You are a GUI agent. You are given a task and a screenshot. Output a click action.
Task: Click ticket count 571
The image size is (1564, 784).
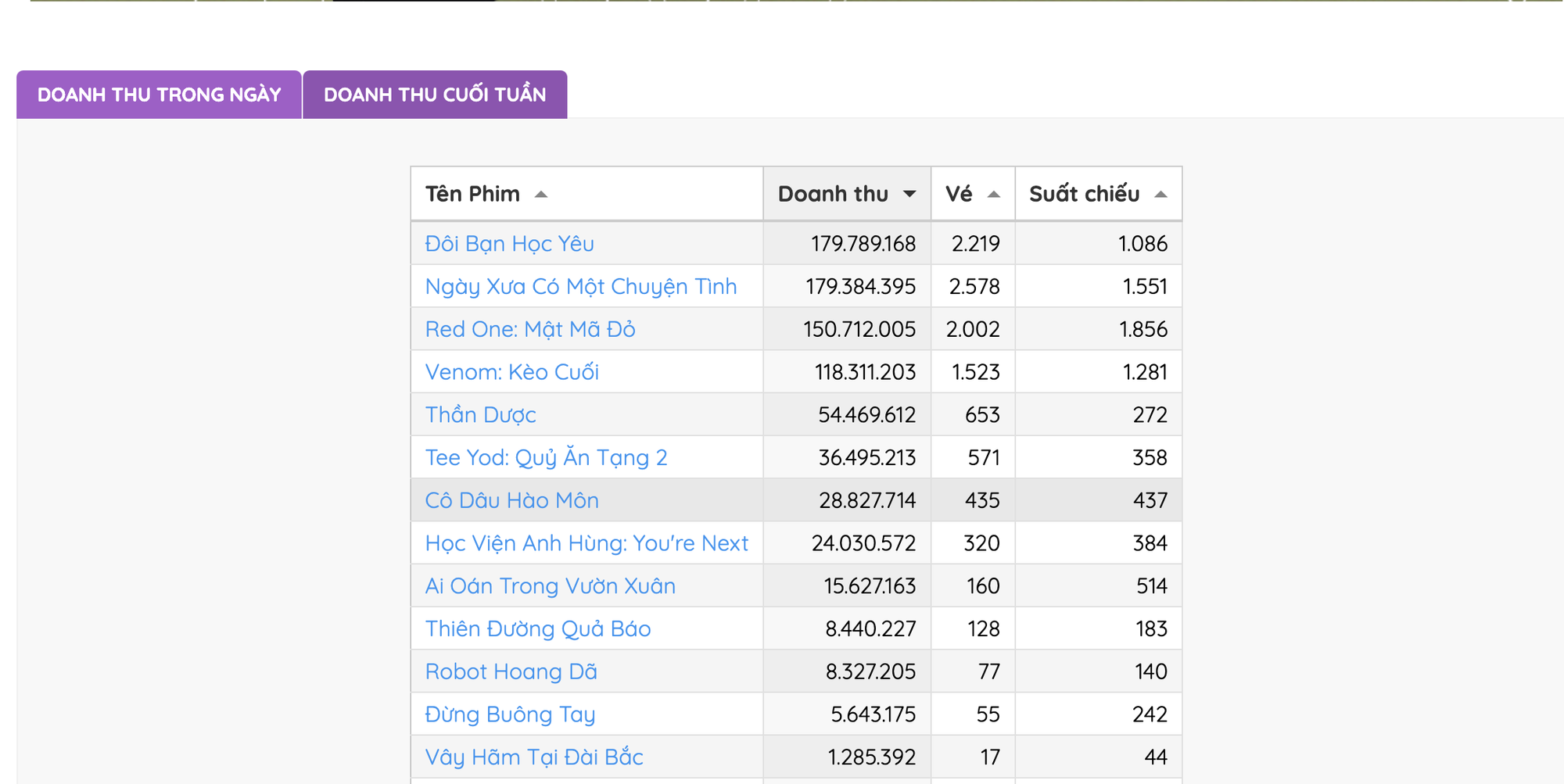point(984,457)
